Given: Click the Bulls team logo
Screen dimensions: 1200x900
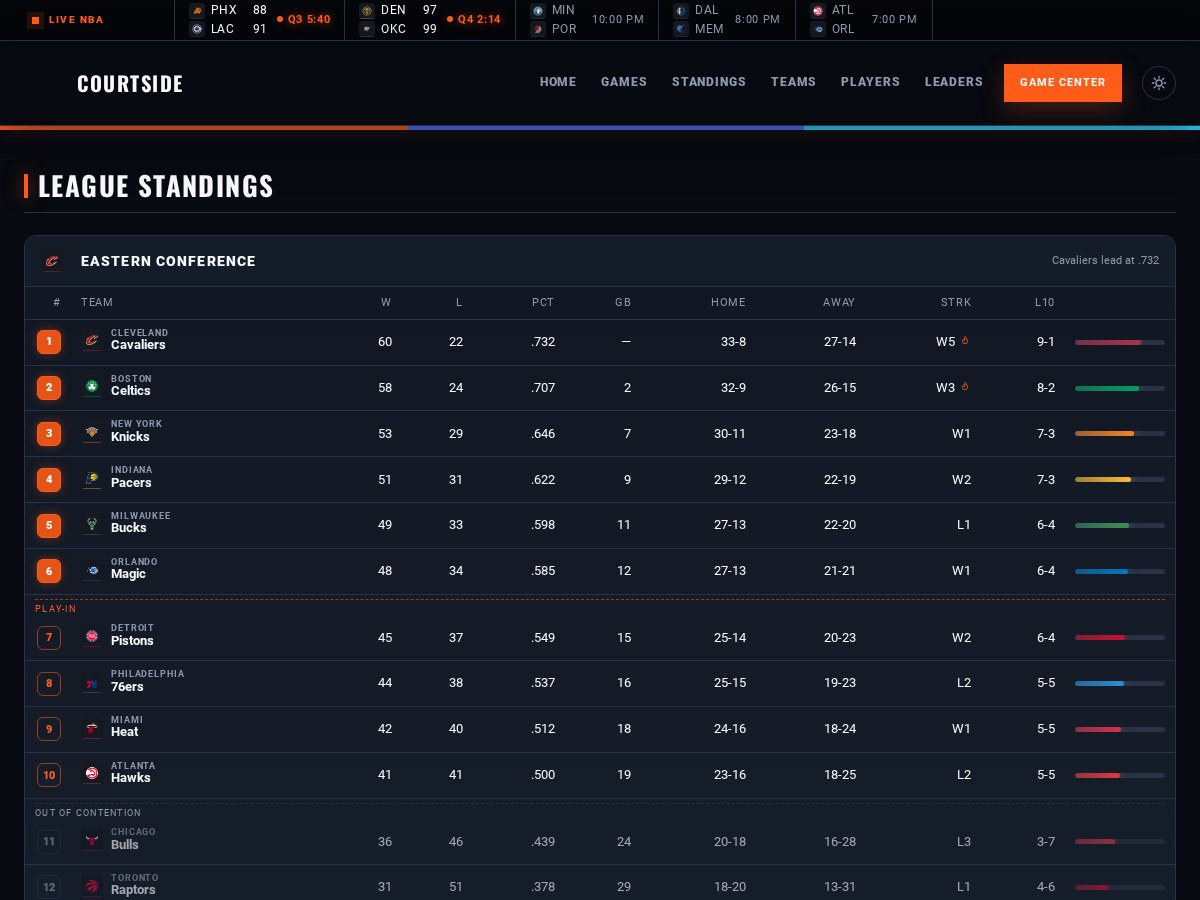Looking at the screenshot, I should click(x=92, y=841).
